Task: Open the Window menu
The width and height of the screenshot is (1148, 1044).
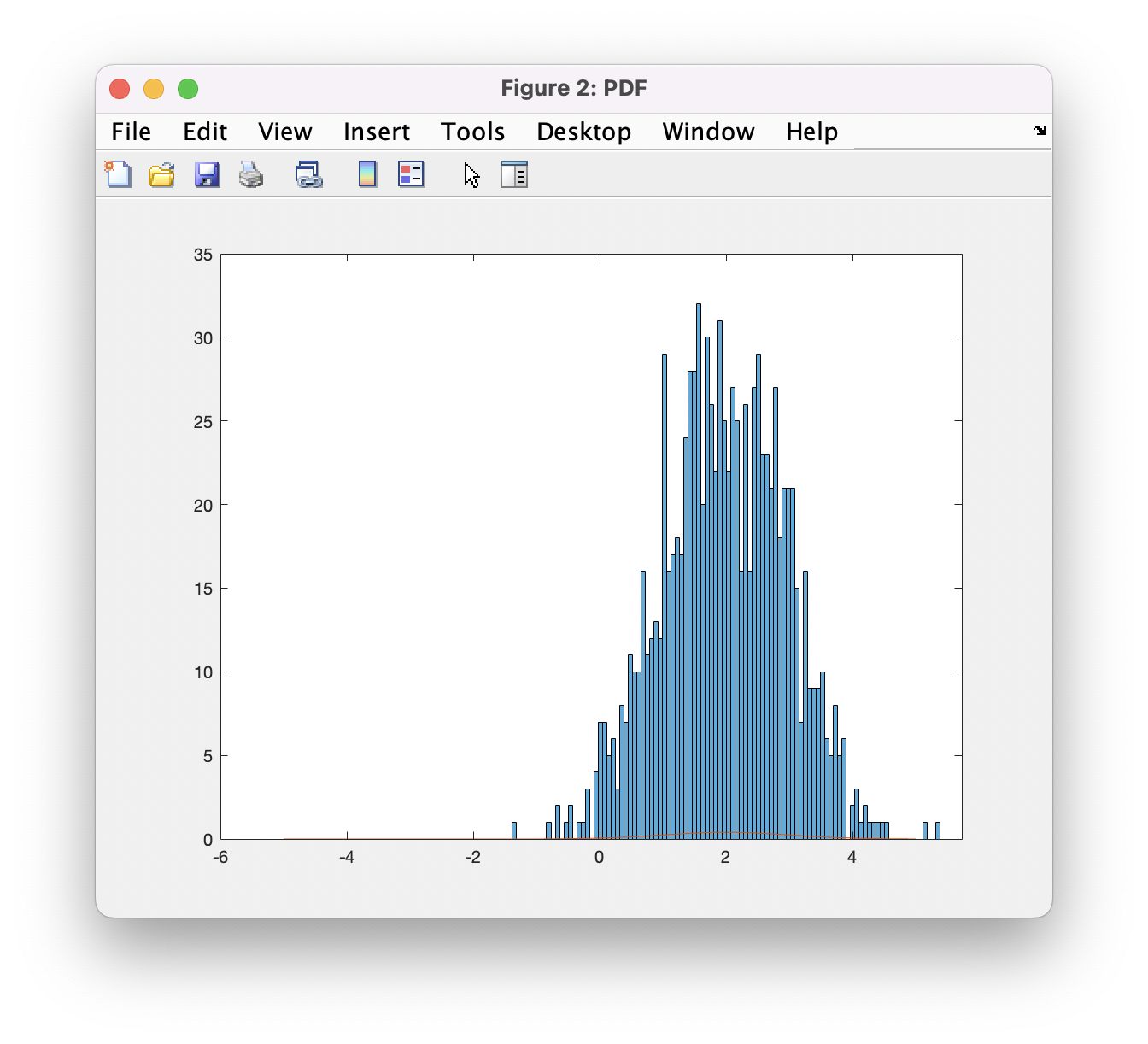Action: 709,132
